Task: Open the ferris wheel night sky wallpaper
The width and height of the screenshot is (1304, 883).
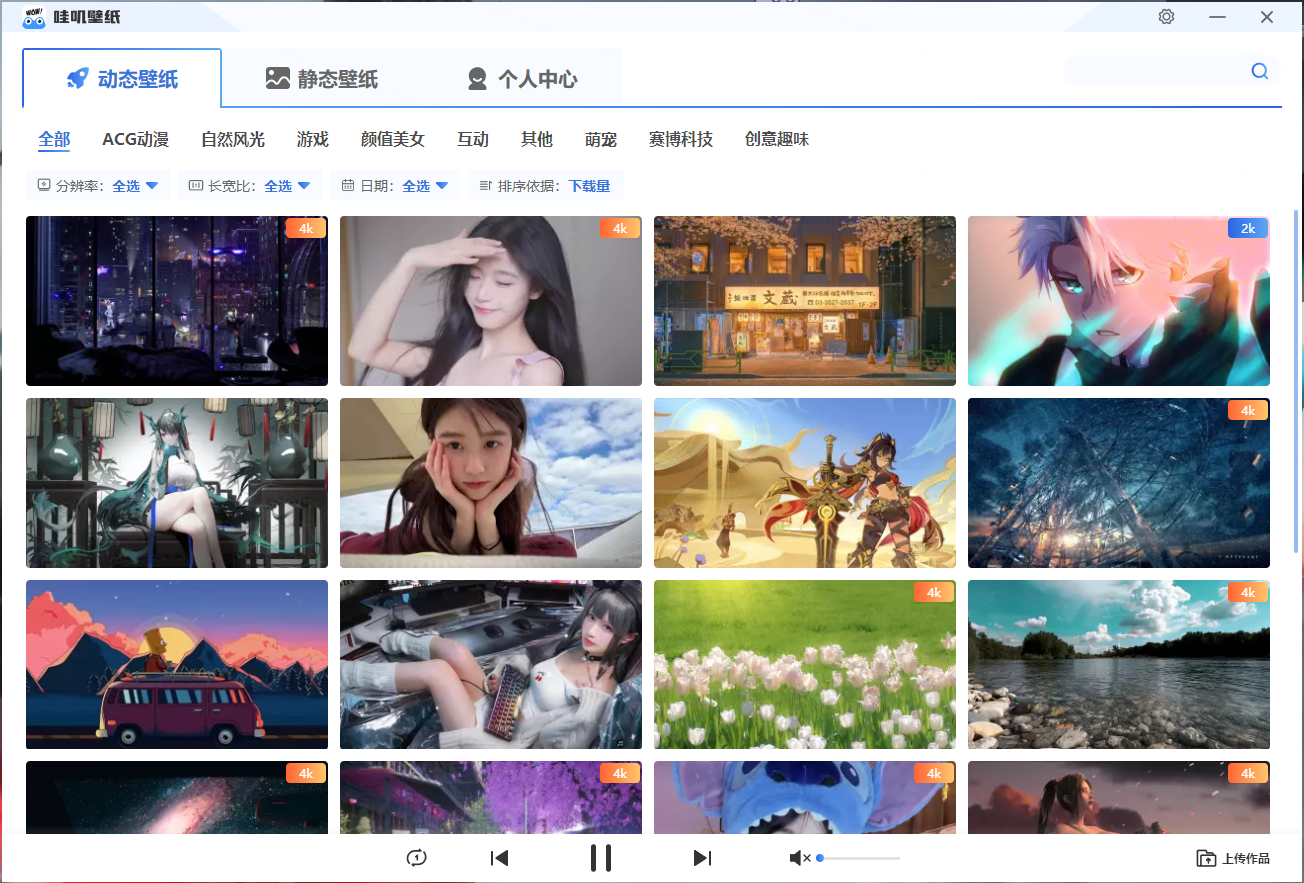Action: coord(1119,483)
